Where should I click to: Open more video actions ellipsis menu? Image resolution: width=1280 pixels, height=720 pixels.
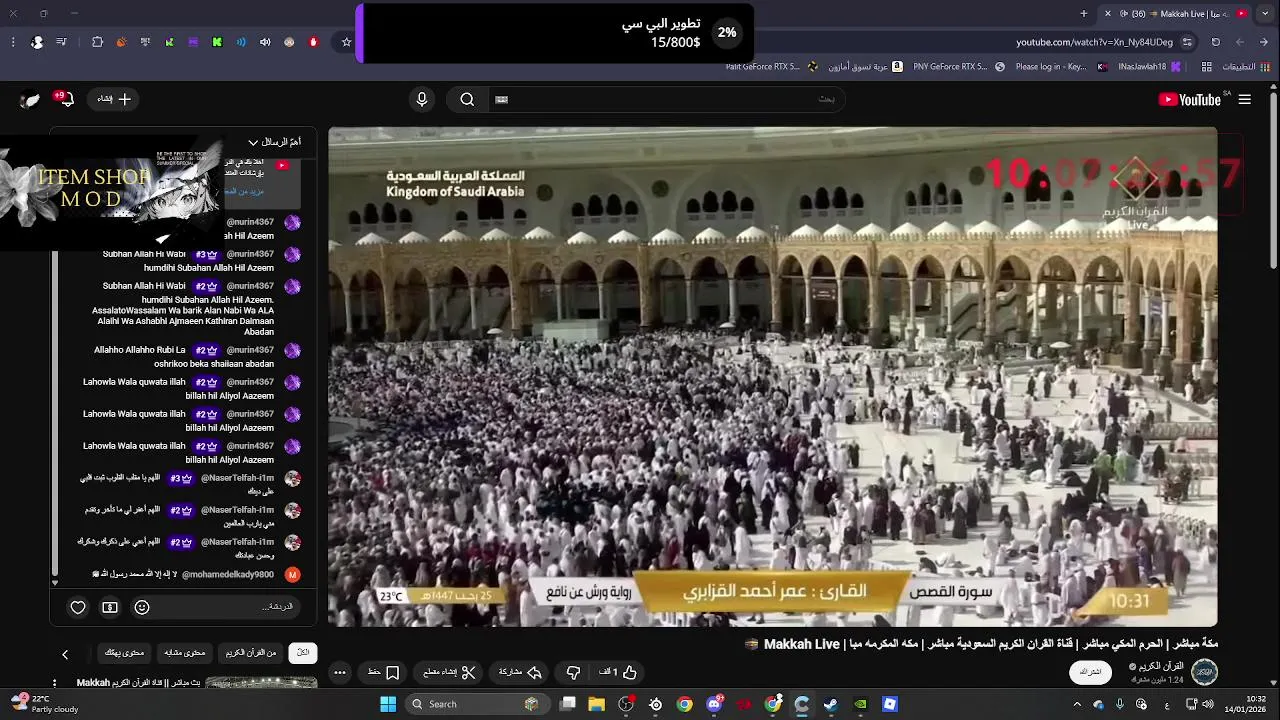[340, 672]
